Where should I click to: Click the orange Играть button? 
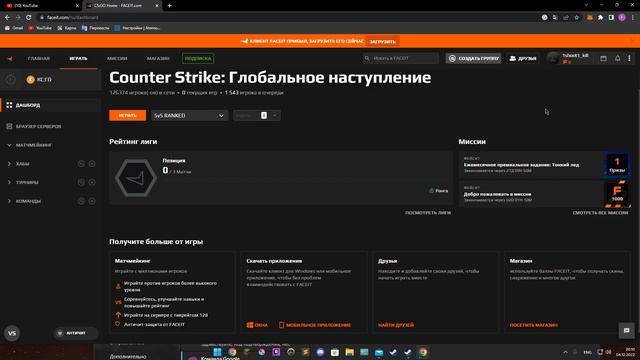coord(127,116)
